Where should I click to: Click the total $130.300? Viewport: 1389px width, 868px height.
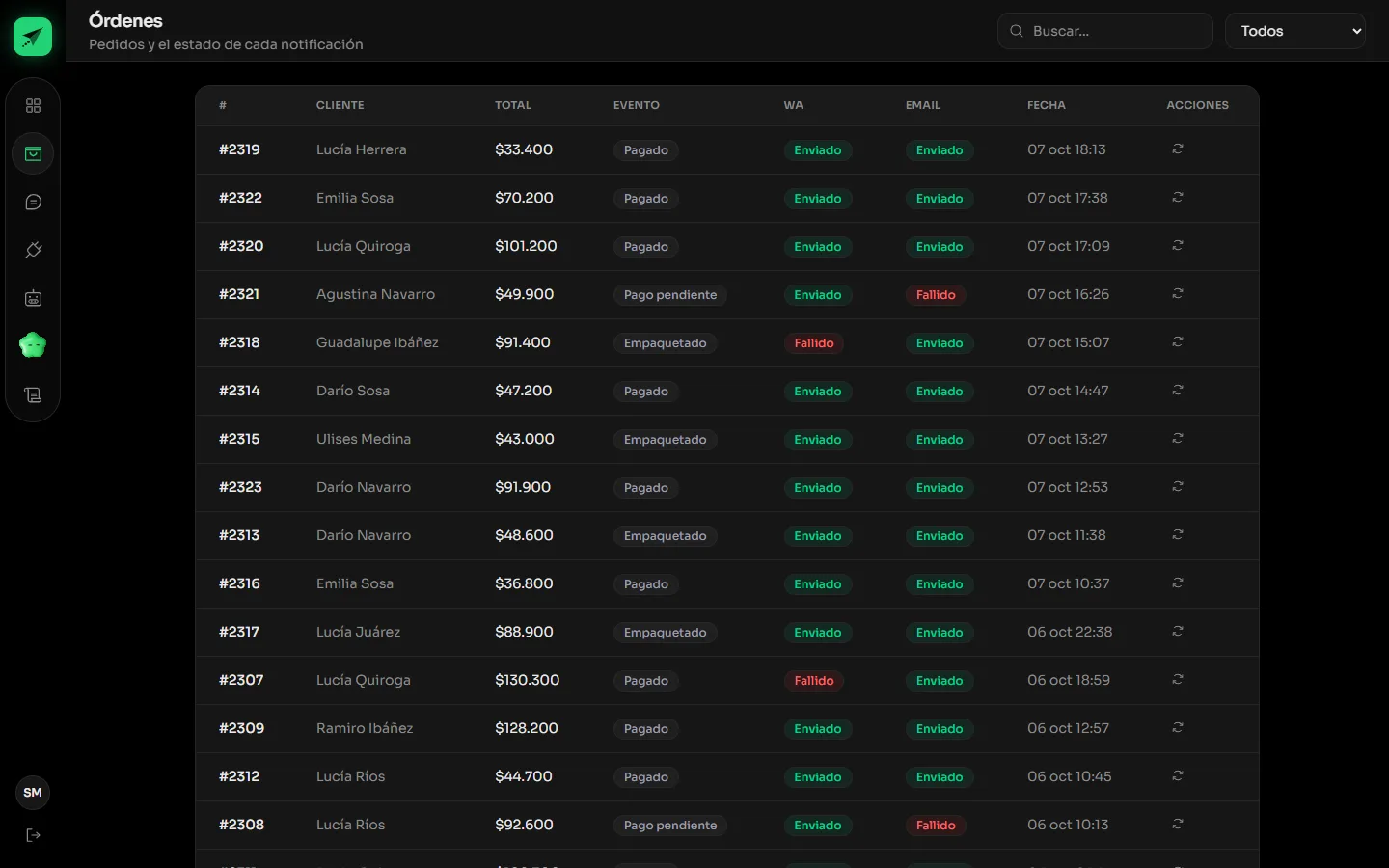pos(527,680)
